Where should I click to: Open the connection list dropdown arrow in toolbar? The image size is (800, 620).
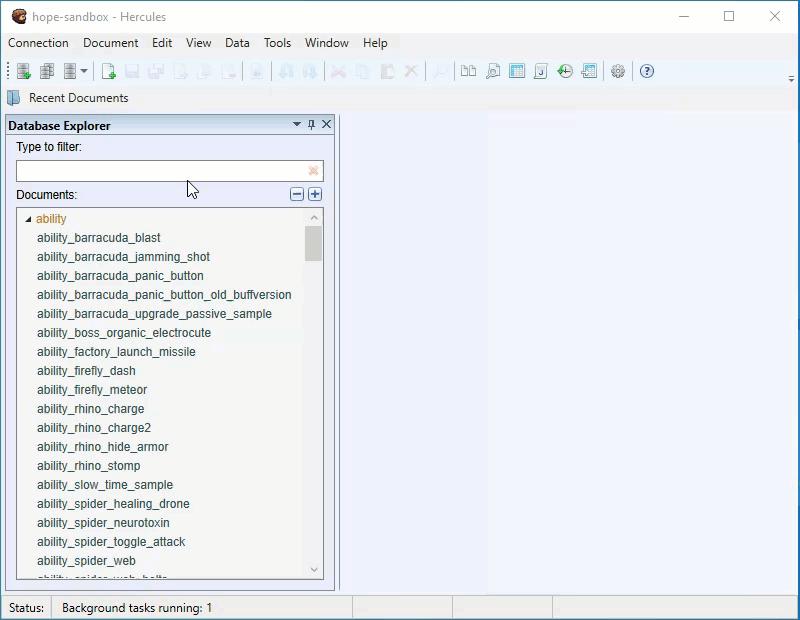click(84, 71)
